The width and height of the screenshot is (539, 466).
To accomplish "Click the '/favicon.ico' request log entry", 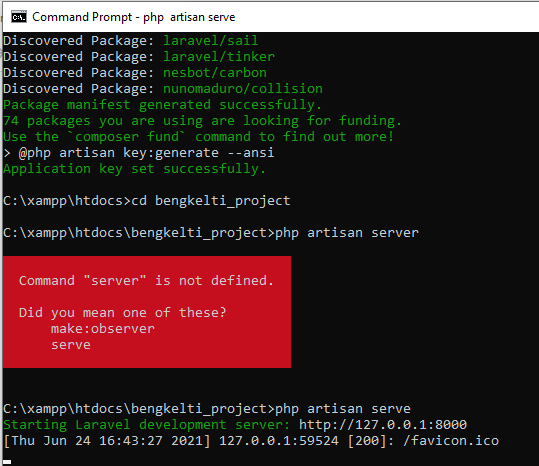I will (451, 441).
